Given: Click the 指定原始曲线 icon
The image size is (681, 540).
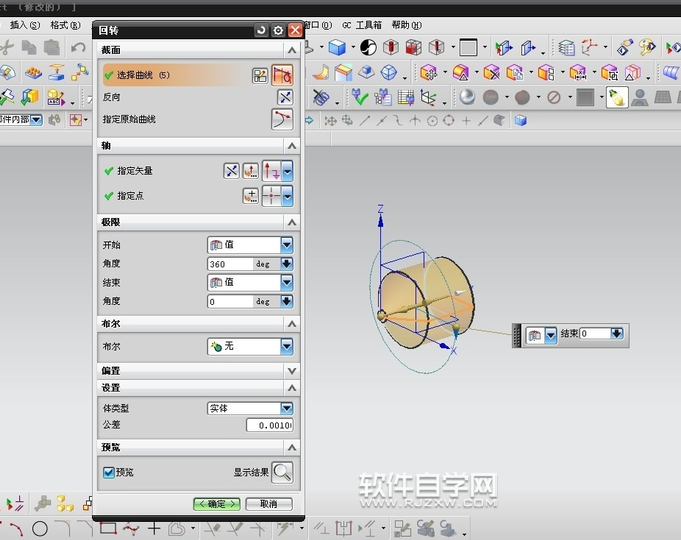Looking at the screenshot, I should point(283,119).
